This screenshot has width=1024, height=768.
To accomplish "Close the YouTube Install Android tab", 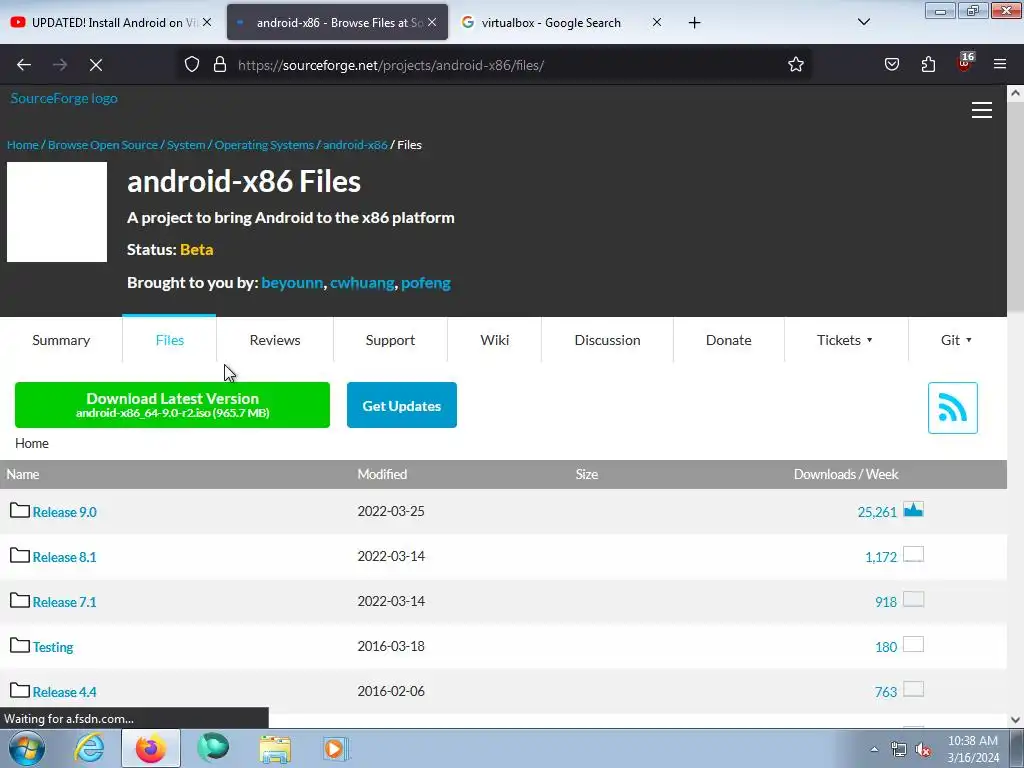I will click(207, 22).
